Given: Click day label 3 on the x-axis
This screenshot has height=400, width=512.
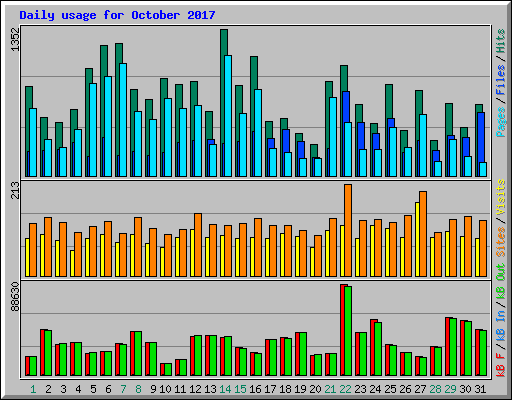Looking at the screenshot, I should point(63,389).
